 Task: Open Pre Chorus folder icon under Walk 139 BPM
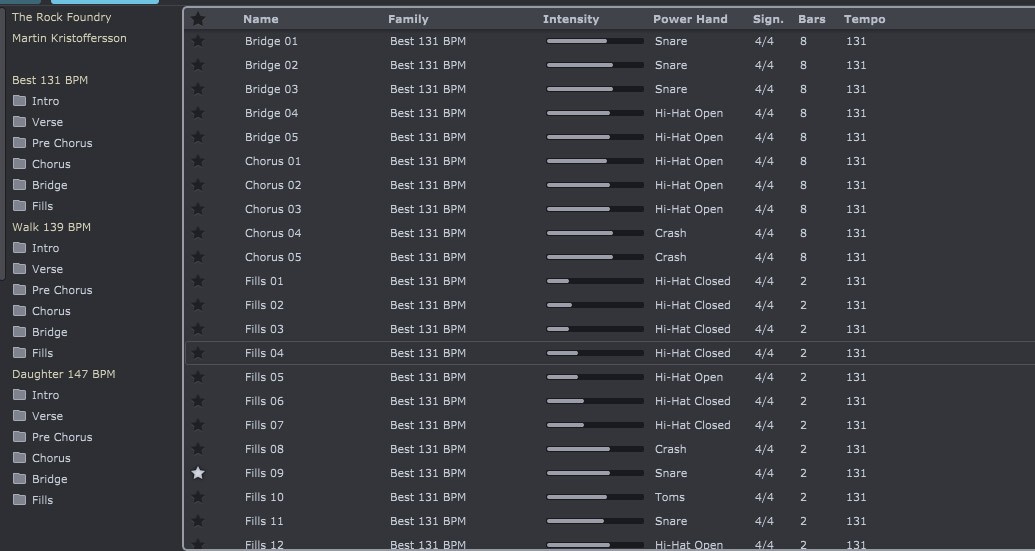tap(20, 290)
